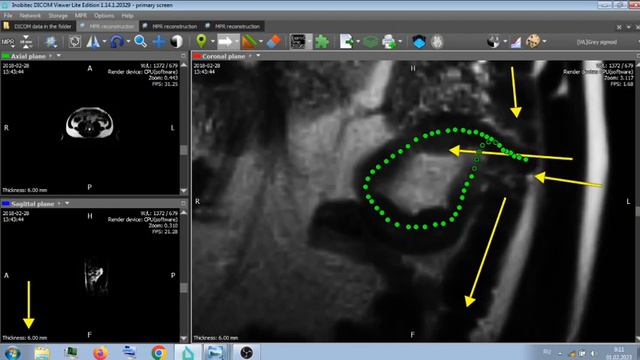Click Coronal plane Thickness 6.00 mm label
Screen dimensions: 640x360
pyautogui.click(x=216, y=338)
